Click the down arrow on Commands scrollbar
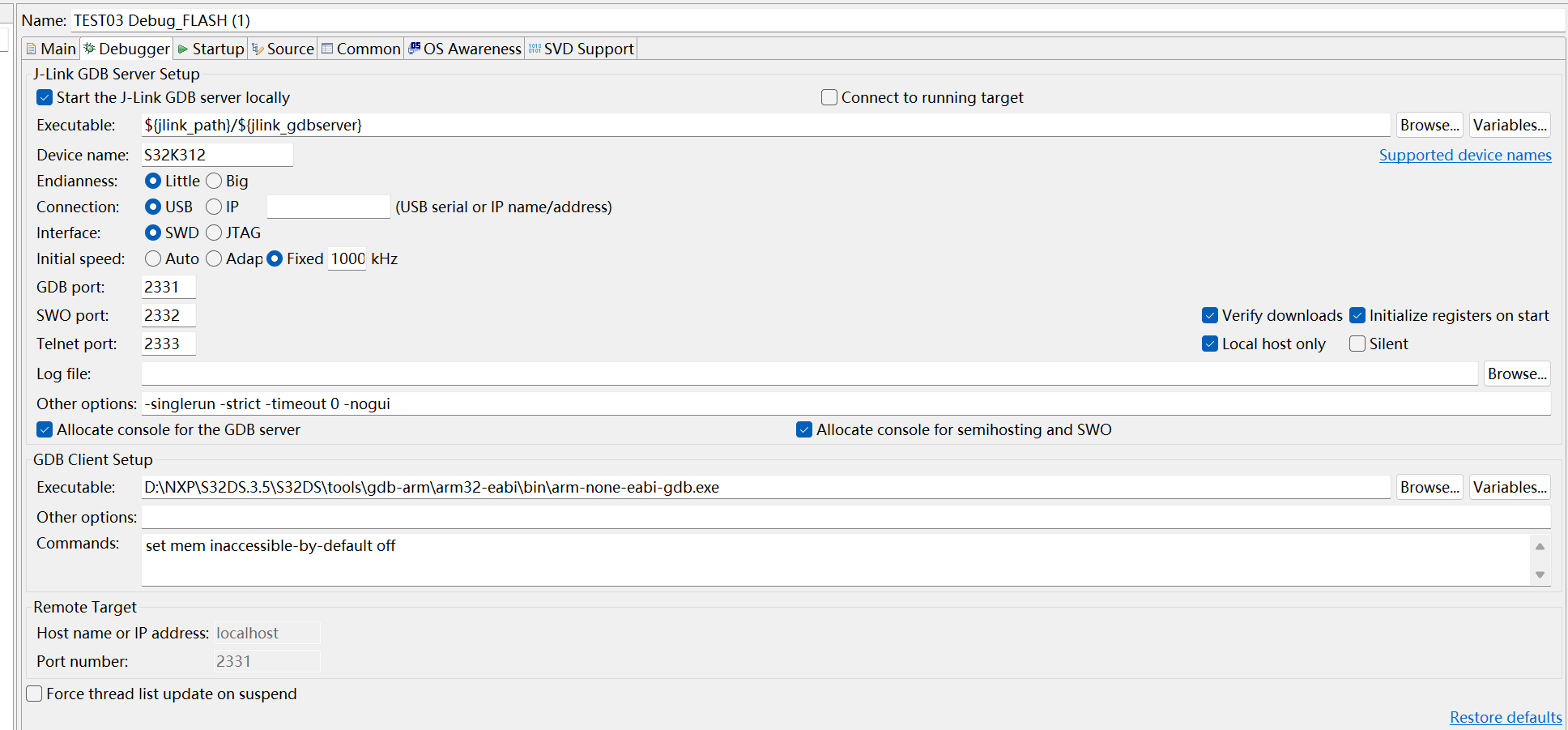Viewport: 1568px width, 730px height. 1540,576
